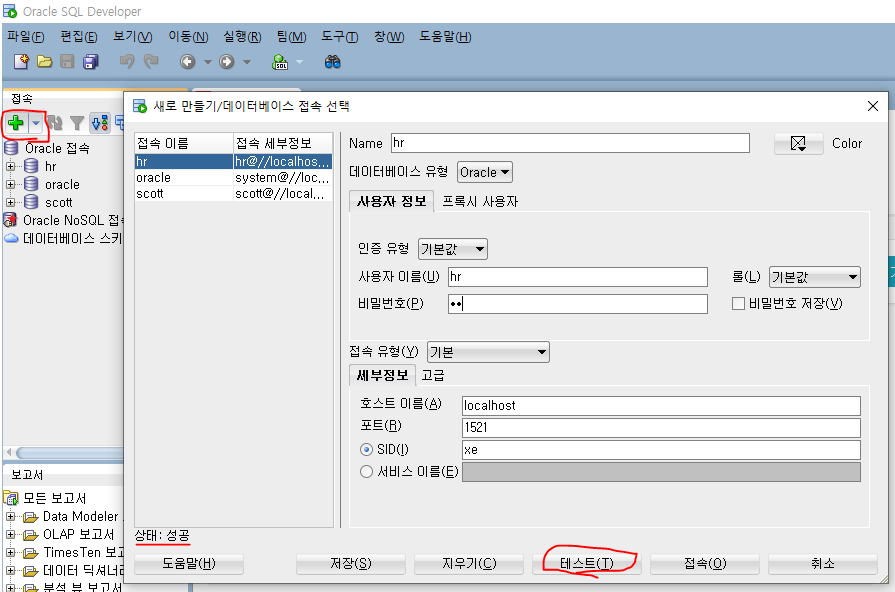Click the Refresh connections icon
895x592 pixels.
coord(55,123)
